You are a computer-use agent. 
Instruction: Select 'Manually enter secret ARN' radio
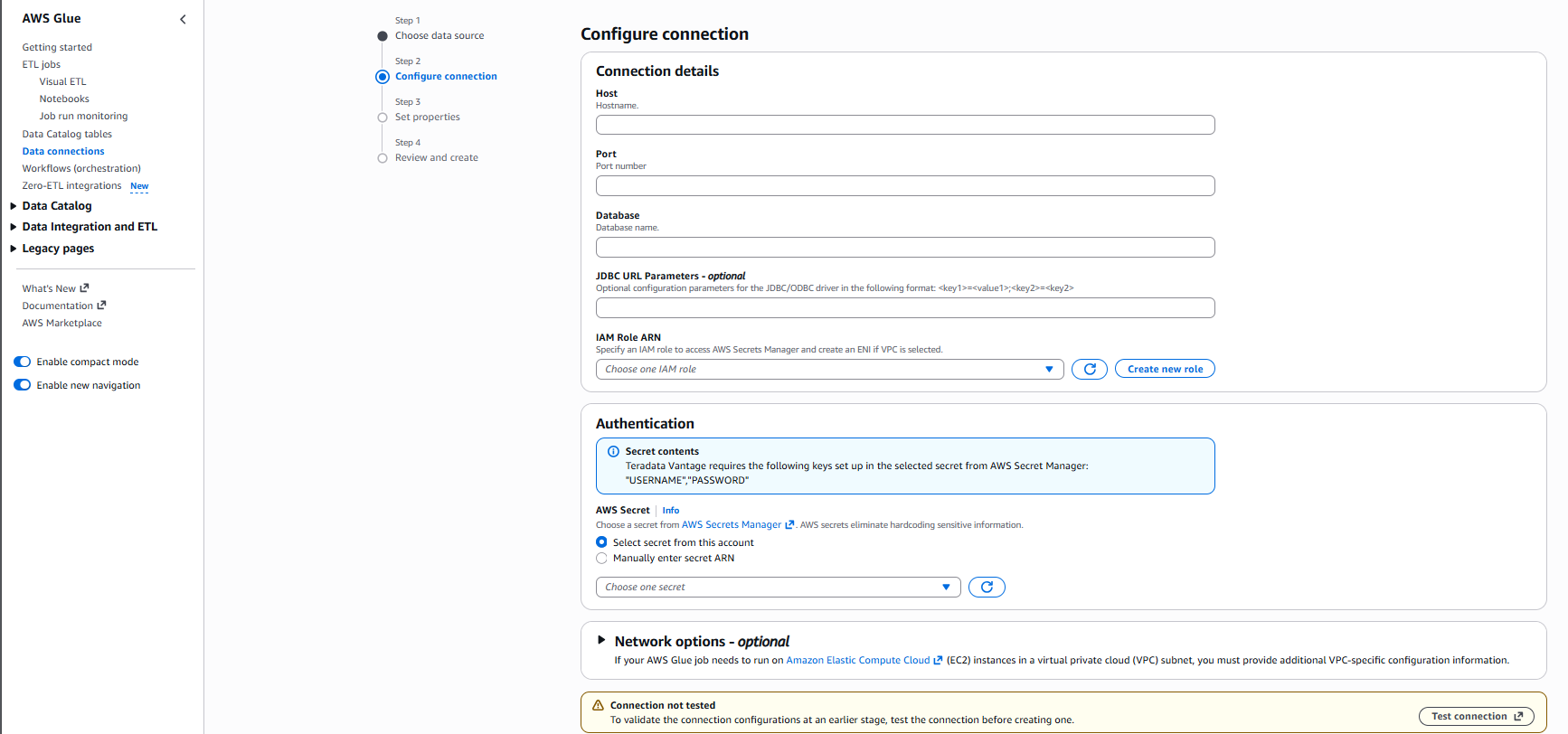tap(601, 558)
